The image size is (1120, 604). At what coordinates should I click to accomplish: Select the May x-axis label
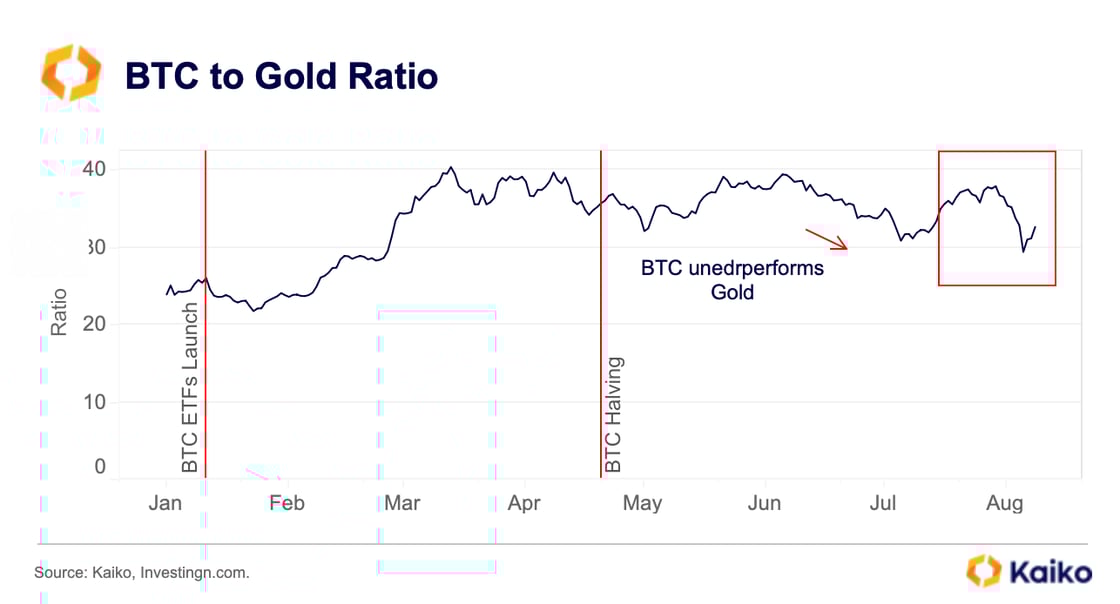coord(642,502)
